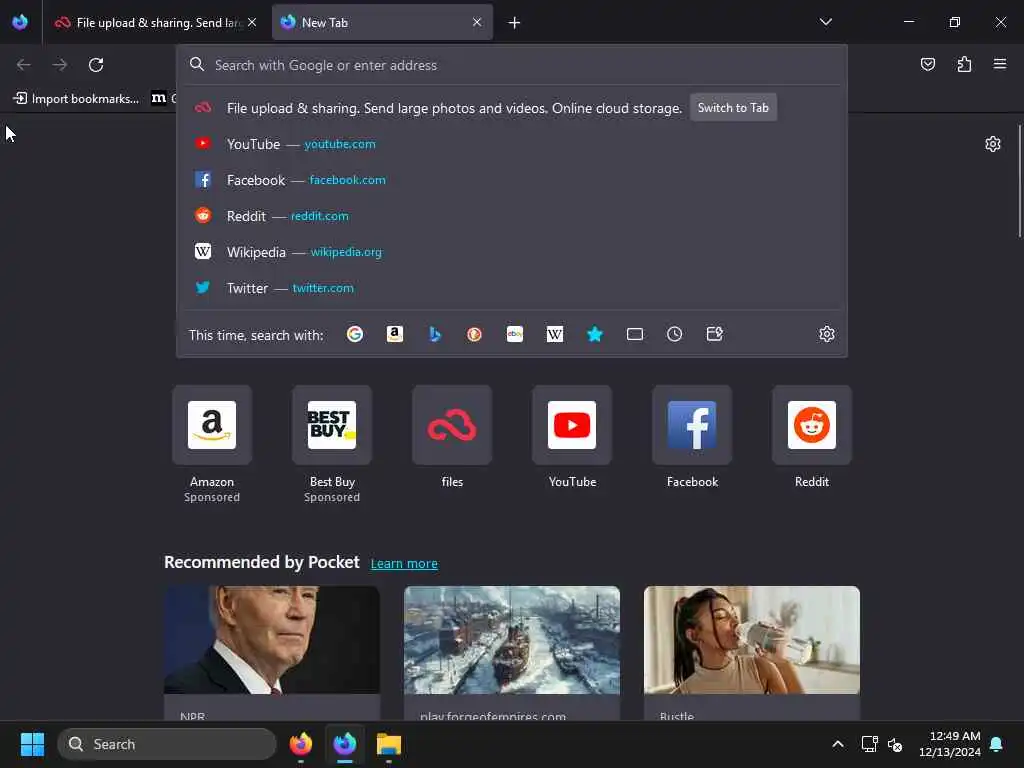Open Save to Pocket icon

pyautogui.click(x=927, y=64)
